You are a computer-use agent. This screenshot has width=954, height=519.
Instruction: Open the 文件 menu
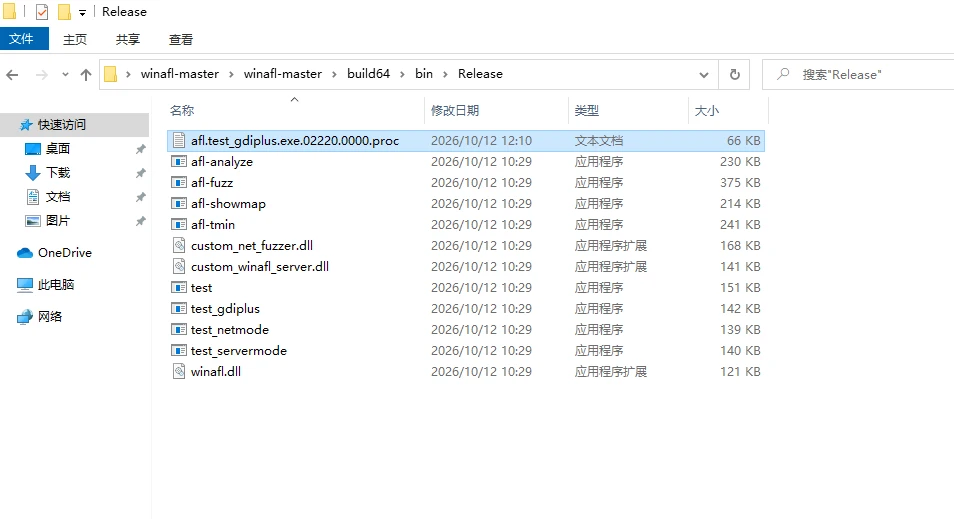coord(24,39)
